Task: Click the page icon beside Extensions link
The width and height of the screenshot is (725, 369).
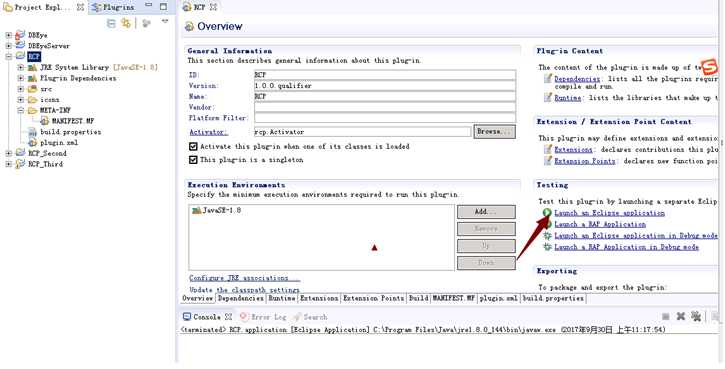Action: [x=548, y=149]
